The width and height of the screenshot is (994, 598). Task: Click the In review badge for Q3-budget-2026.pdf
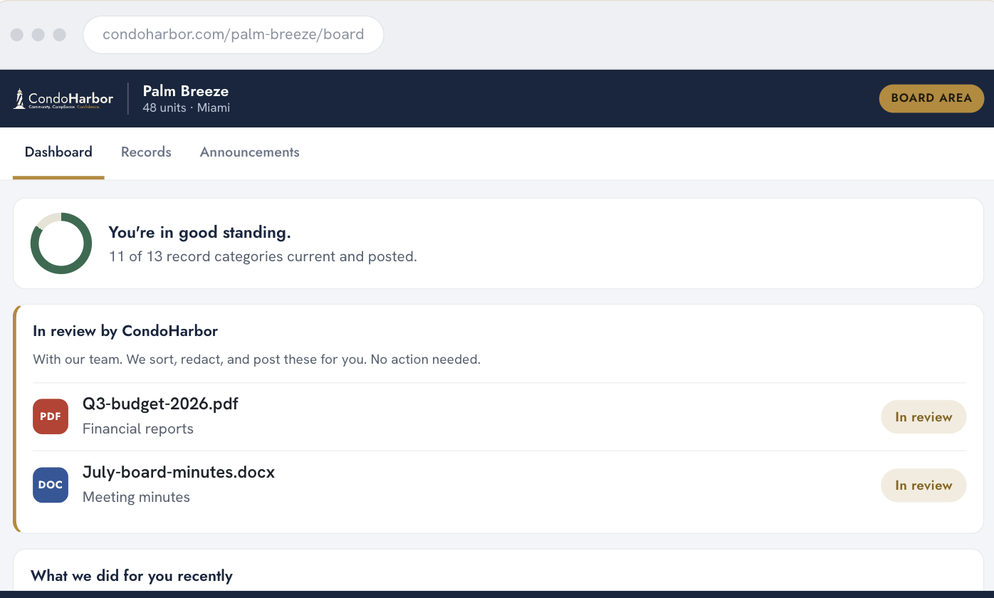[x=924, y=417]
